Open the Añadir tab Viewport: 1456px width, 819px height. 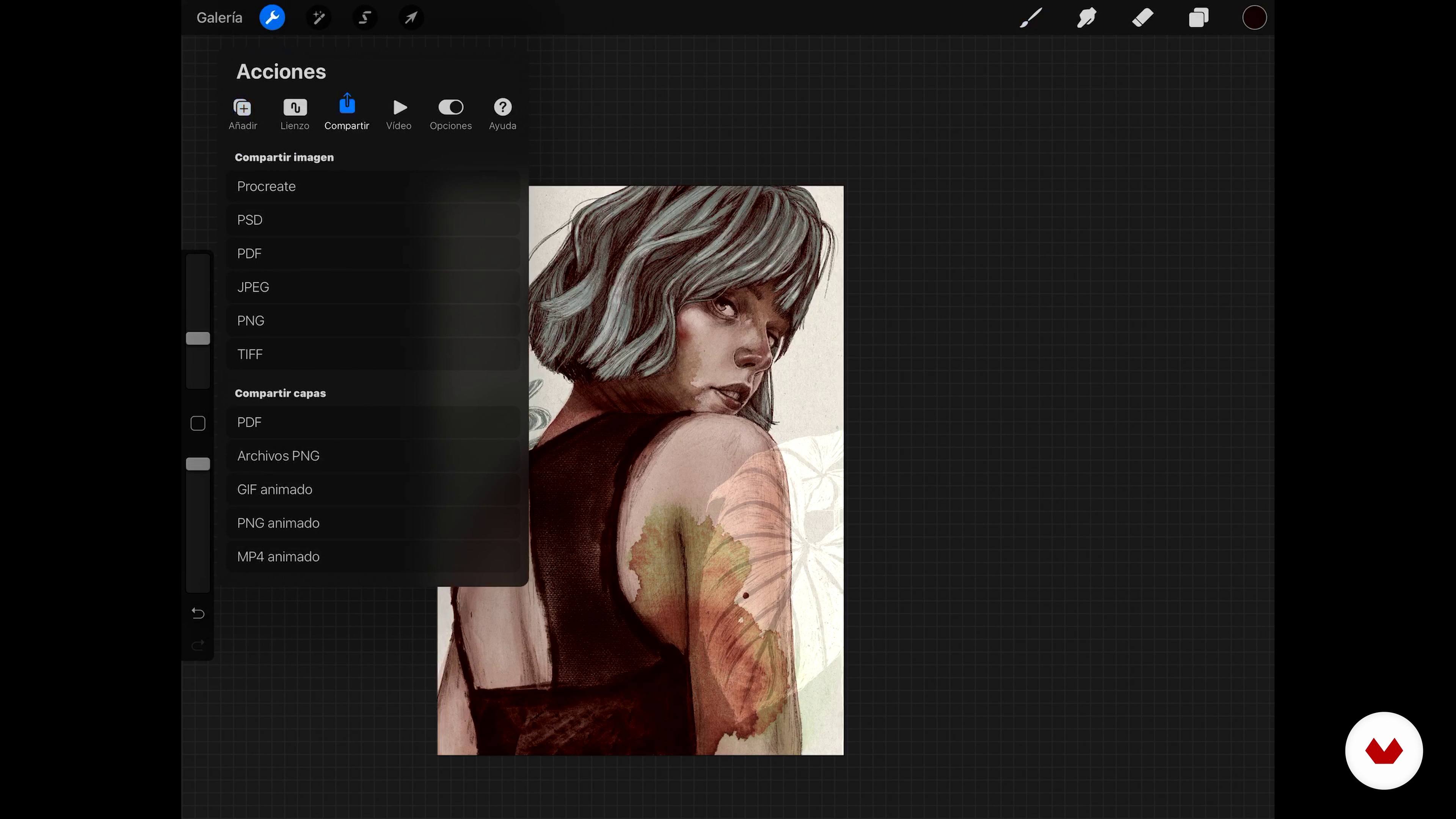click(x=243, y=114)
